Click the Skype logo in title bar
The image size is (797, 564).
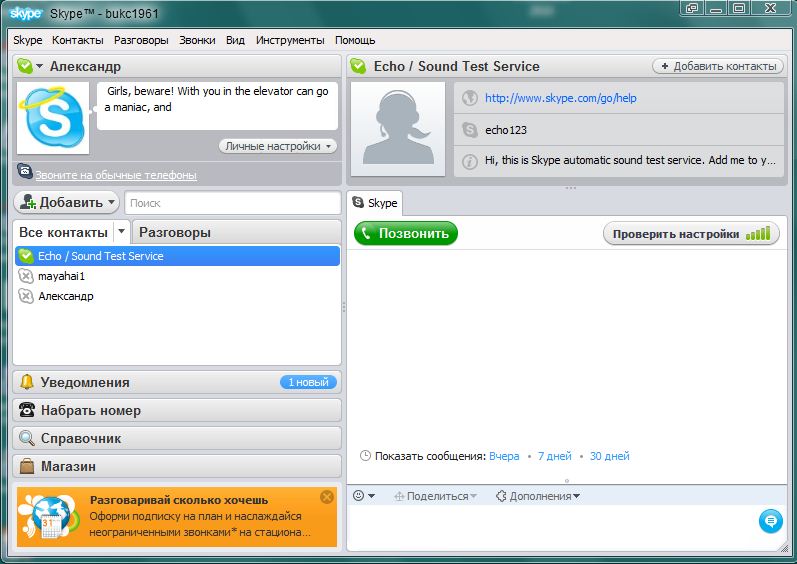tap(25, 13)
